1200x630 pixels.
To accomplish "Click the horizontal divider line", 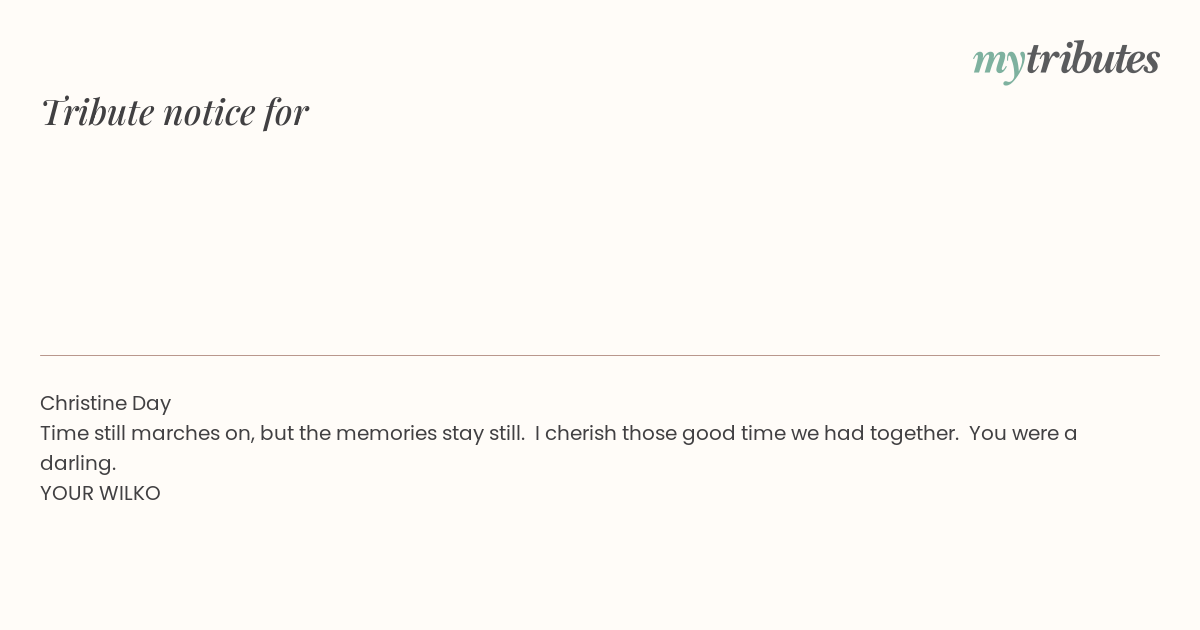I will (600, 355).
